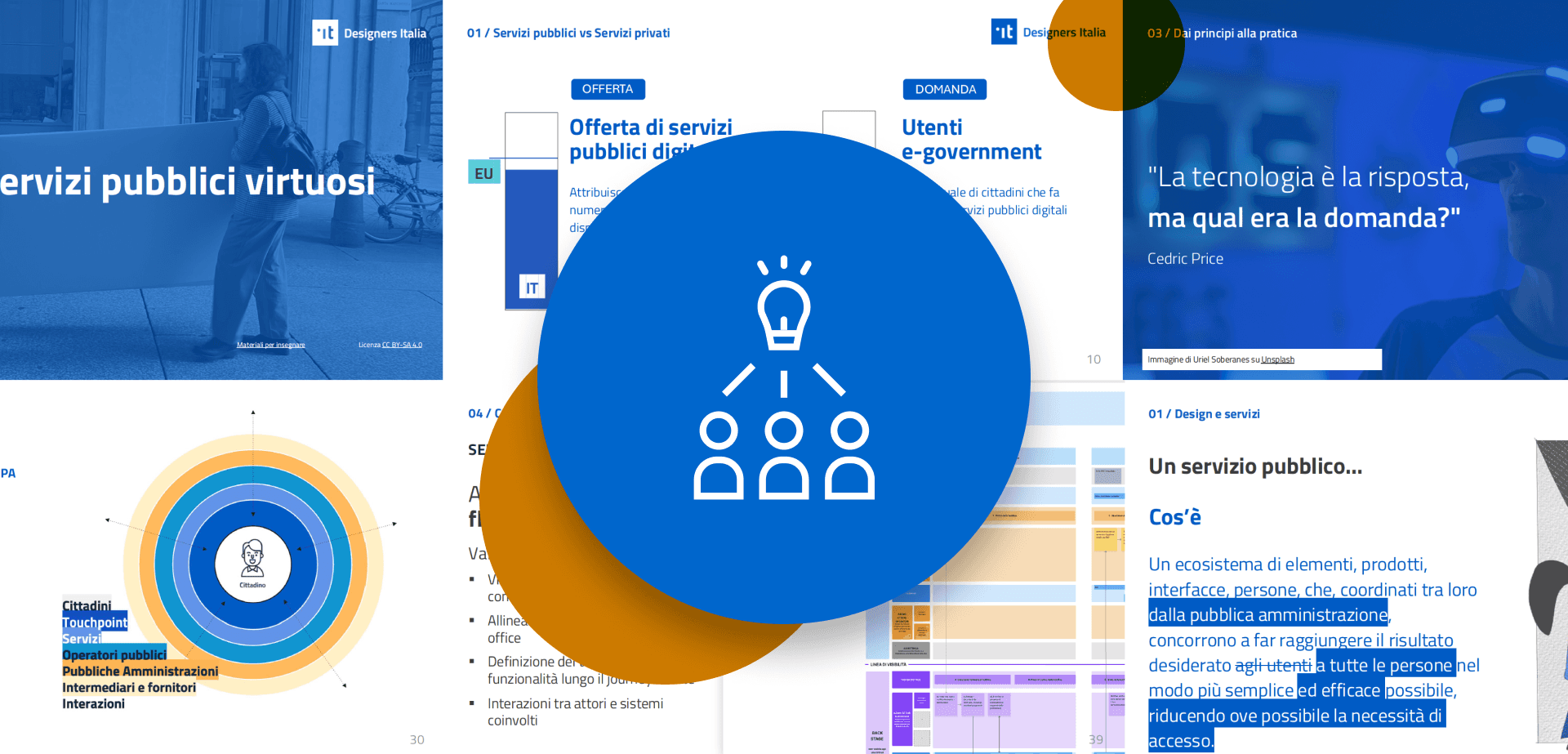Select the '01 / Servizi pubblici vs Servizi privati' header
Screen dimensions: 1568x754
click(x=568, y=33)
